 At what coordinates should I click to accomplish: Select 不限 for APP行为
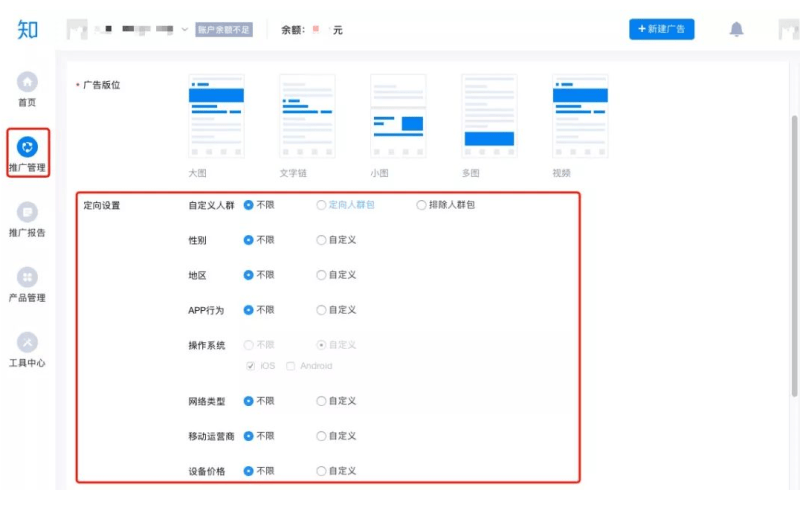coord(248,310)
